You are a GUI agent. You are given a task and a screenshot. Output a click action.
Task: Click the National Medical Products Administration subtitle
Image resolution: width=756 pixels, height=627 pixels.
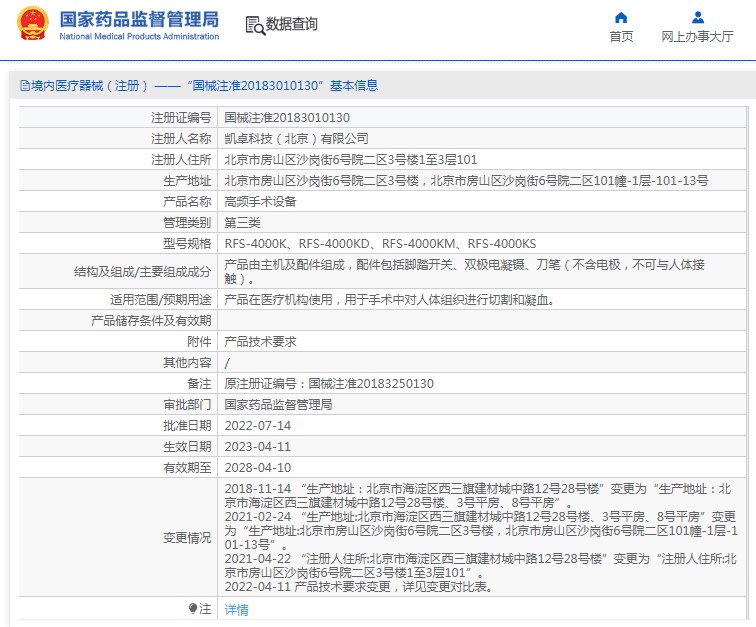[x=139, y=37]
